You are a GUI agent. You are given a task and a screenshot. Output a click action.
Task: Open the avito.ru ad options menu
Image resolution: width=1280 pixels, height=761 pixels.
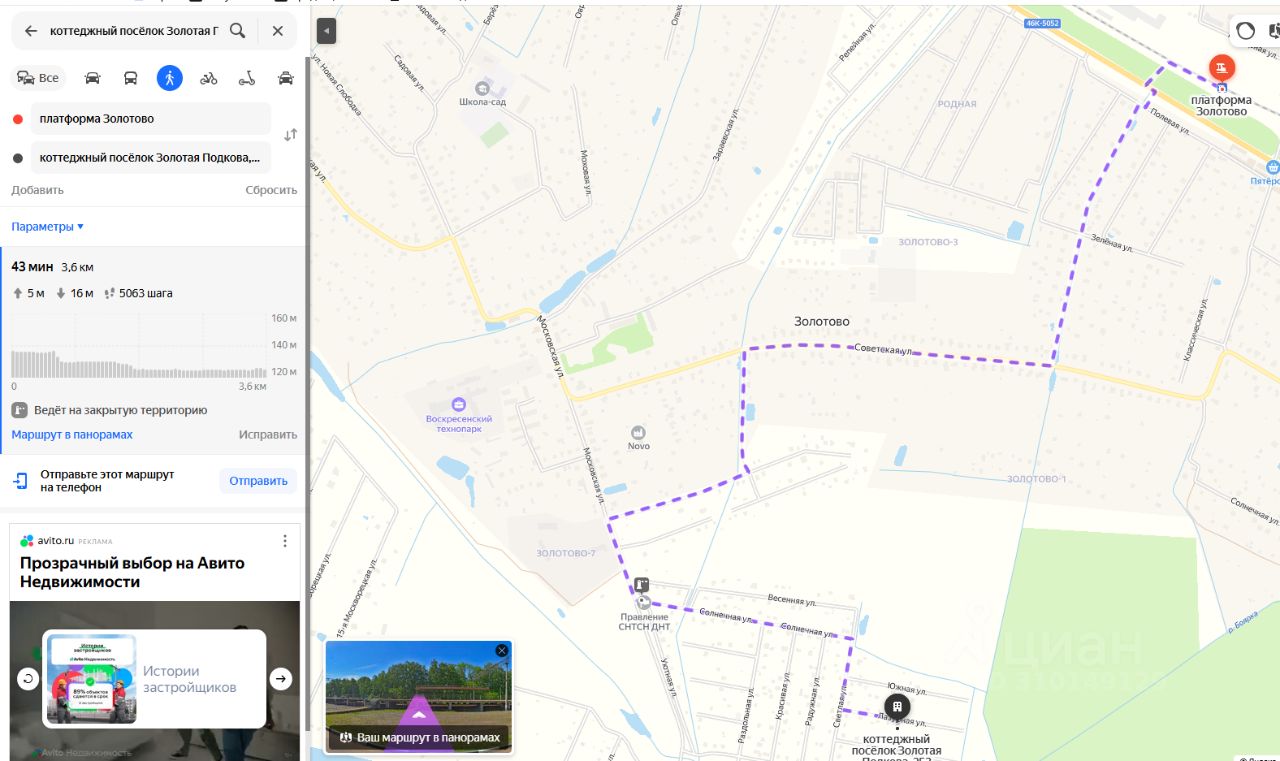pyautogui.click(x=285, y=541)
